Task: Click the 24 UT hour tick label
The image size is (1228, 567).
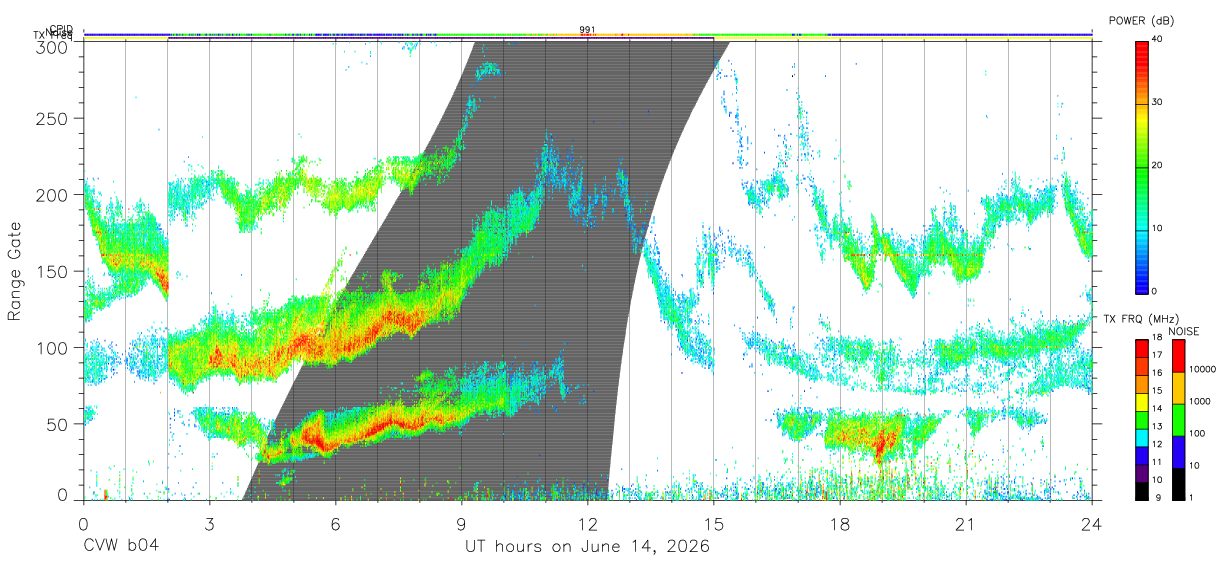Action: [x=1092, y=523]
